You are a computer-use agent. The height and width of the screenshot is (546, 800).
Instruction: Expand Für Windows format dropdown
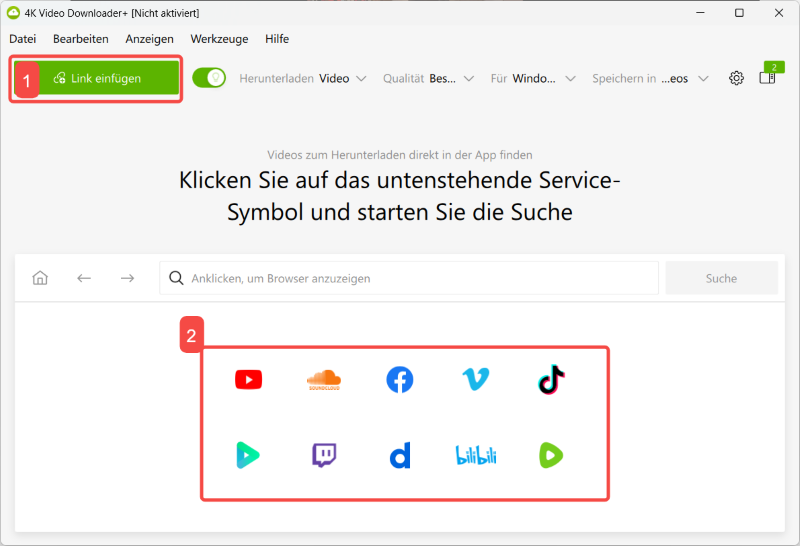(x=533, y=78)
